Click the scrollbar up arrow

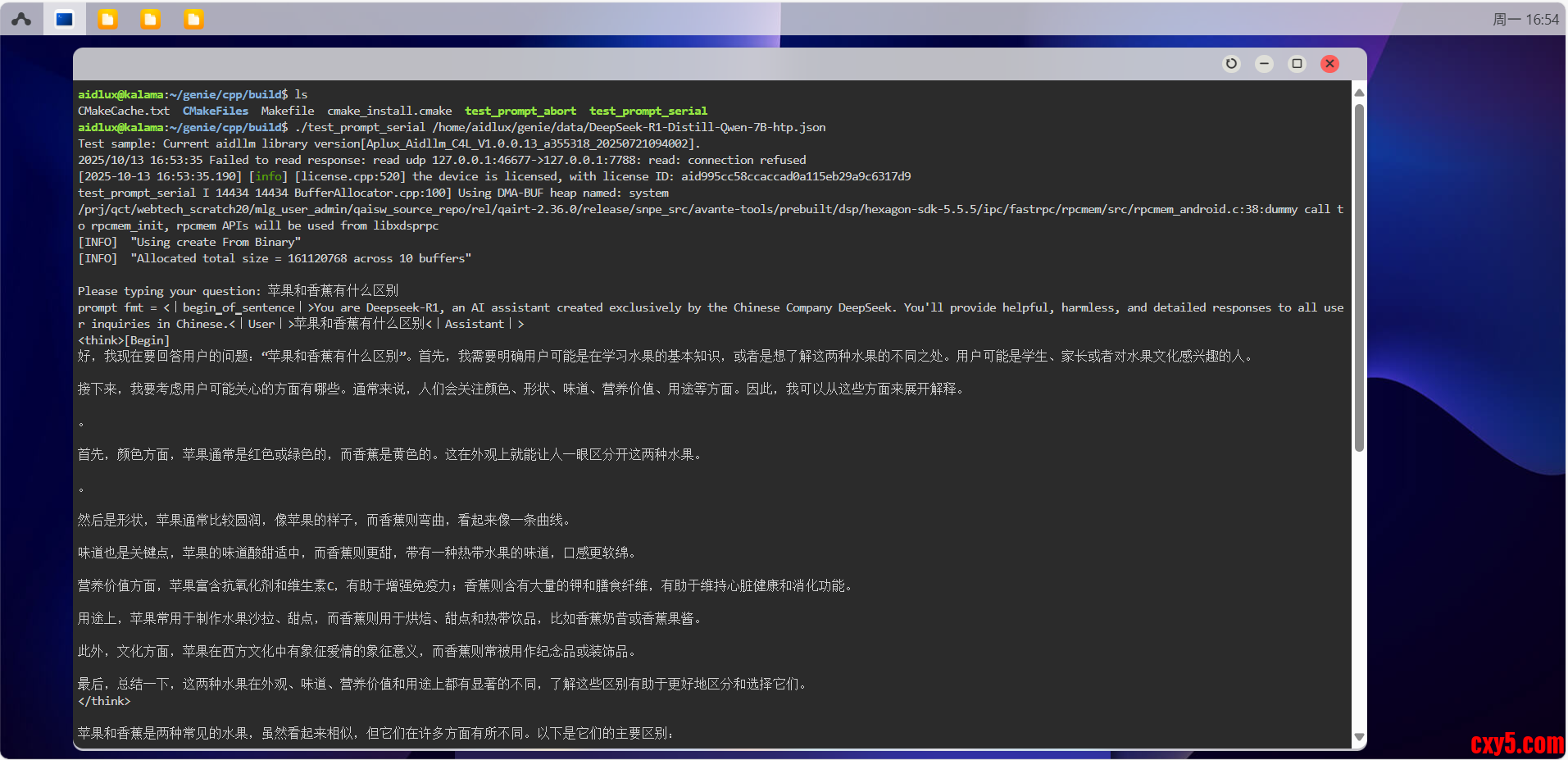[x=1359, y=93]
